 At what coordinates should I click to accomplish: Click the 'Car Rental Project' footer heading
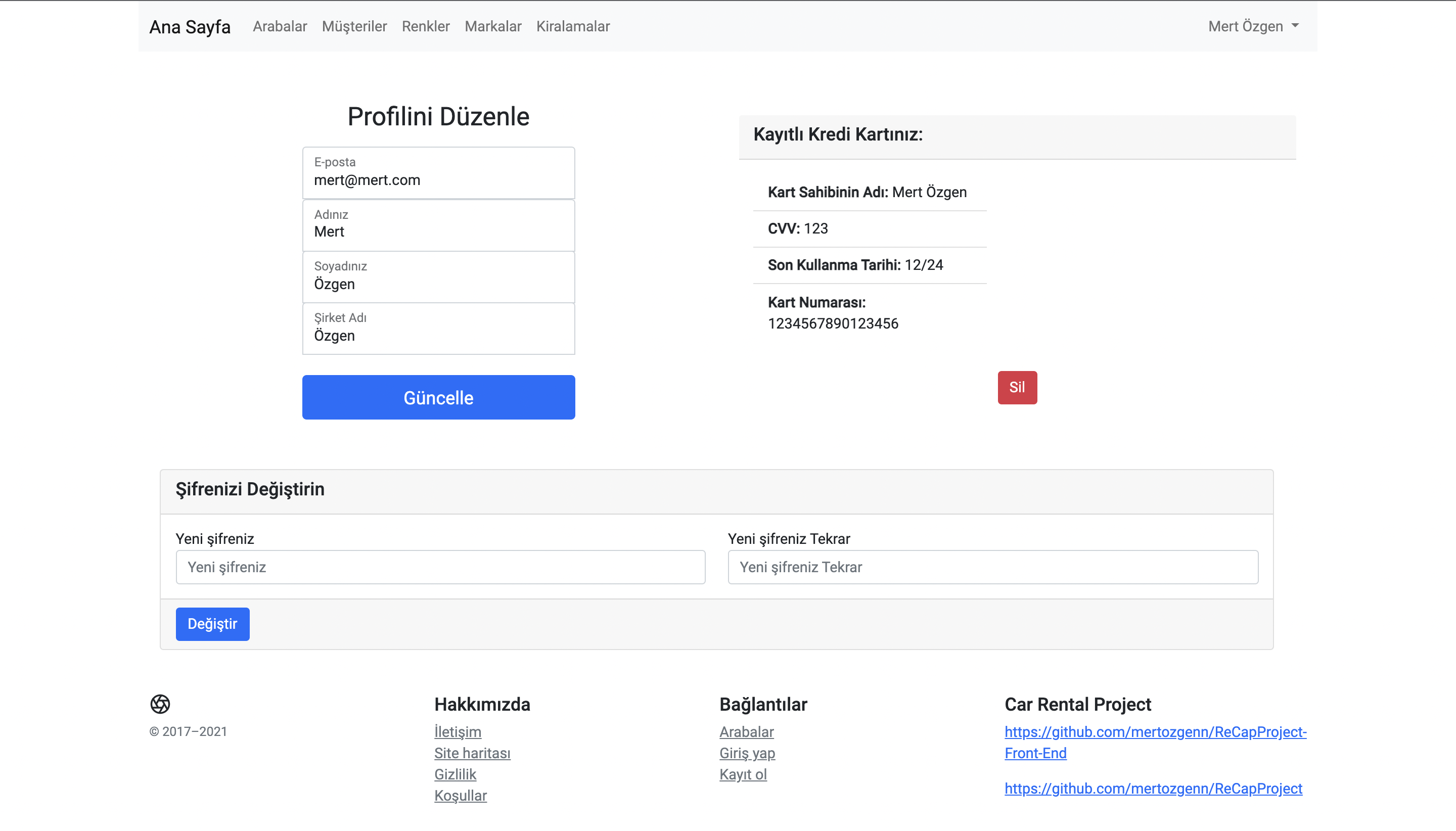click(x=1077, y=704)
